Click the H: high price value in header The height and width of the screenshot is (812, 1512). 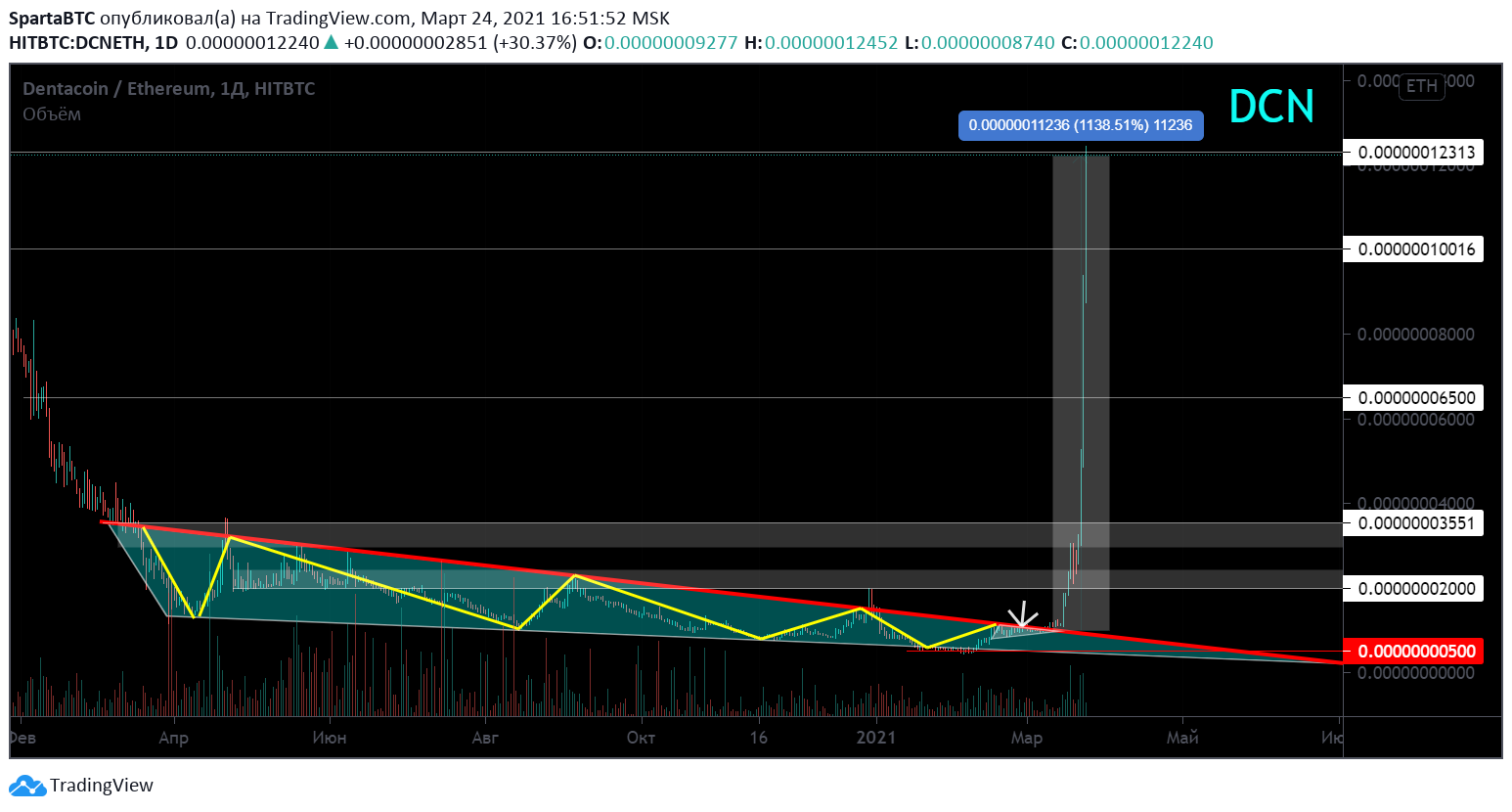[831, 43]
